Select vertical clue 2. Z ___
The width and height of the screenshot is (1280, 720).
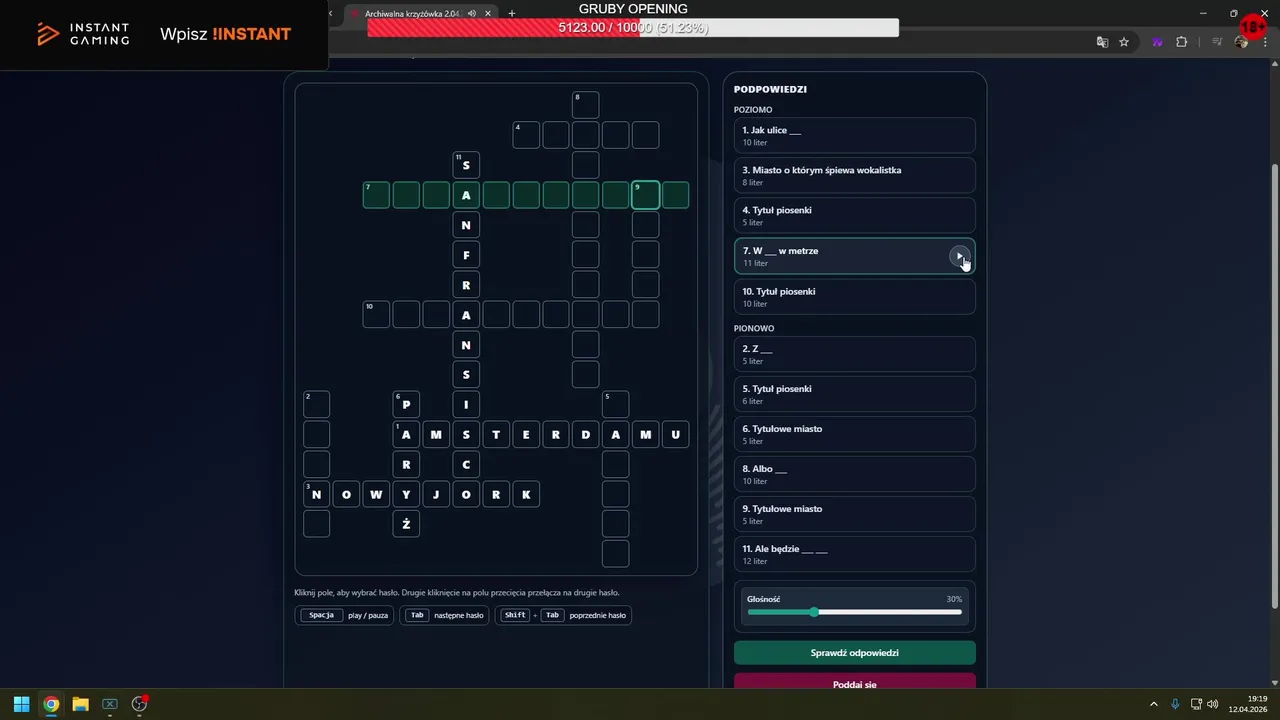pyautogui.click(x=854, y=354)
